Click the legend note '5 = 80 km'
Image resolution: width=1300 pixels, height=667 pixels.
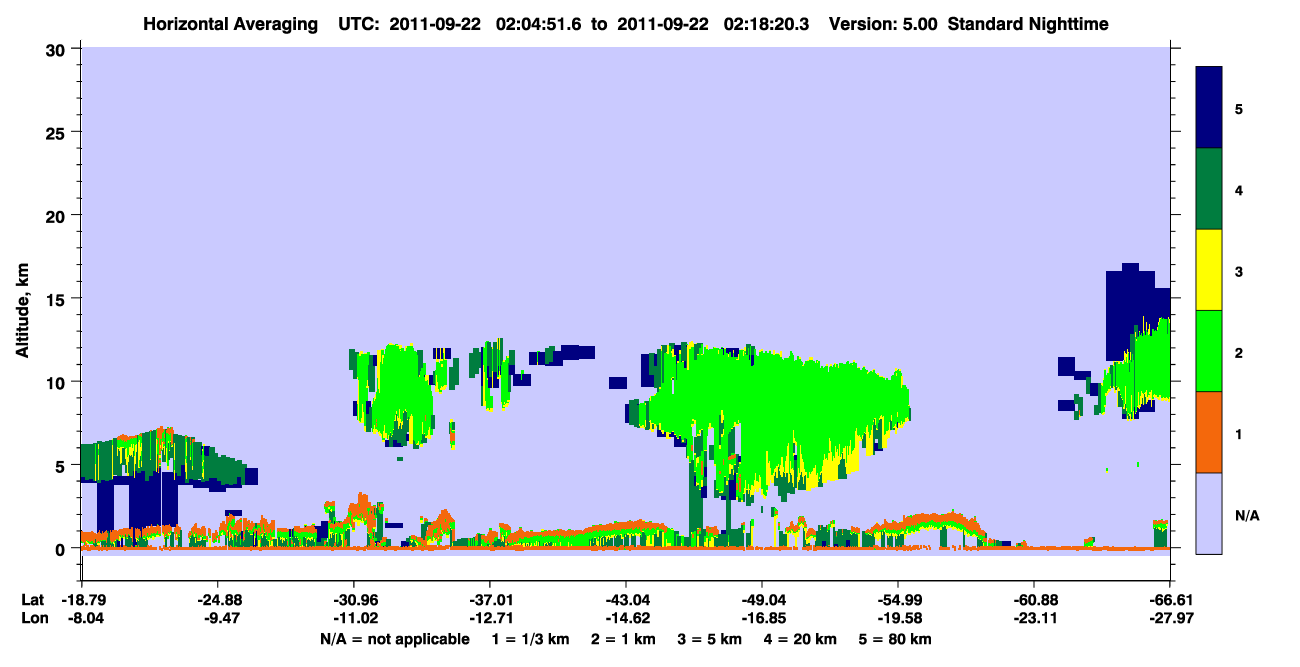pos(894,638)
